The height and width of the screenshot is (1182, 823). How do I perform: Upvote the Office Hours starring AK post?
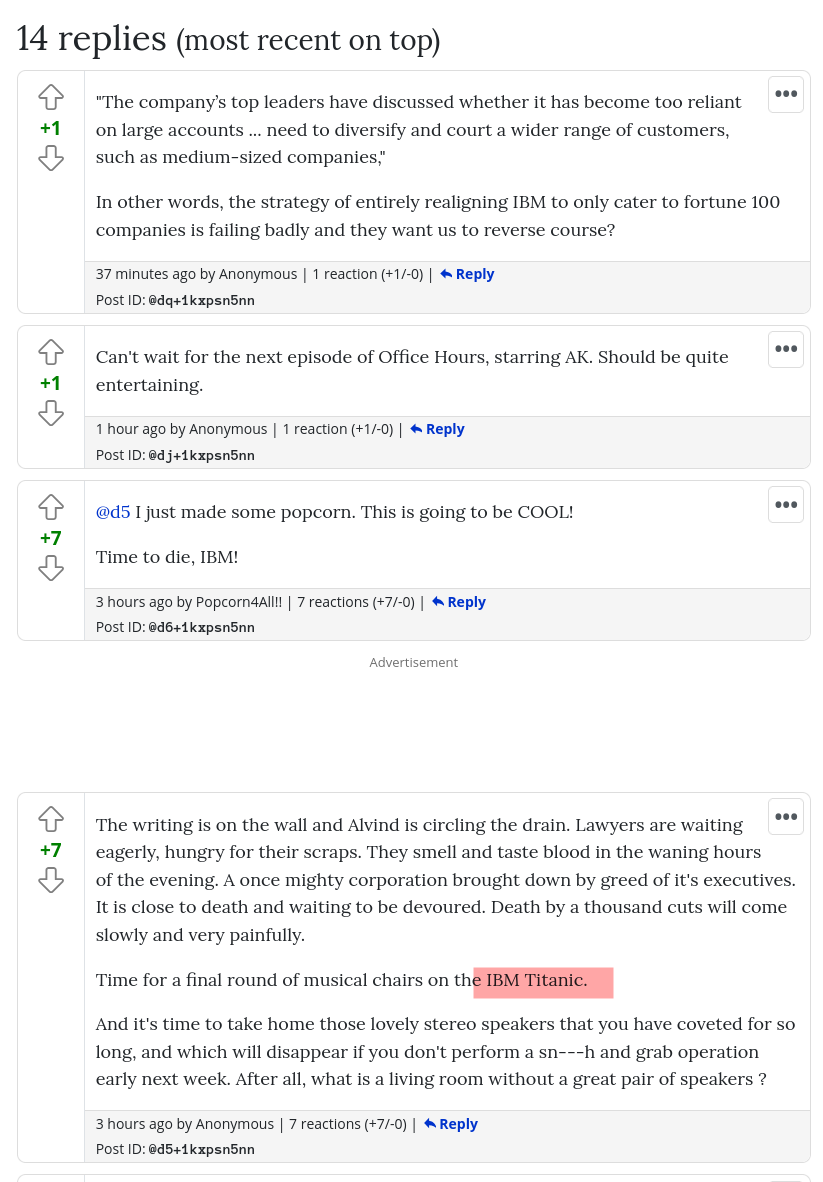tap(50, 352)
